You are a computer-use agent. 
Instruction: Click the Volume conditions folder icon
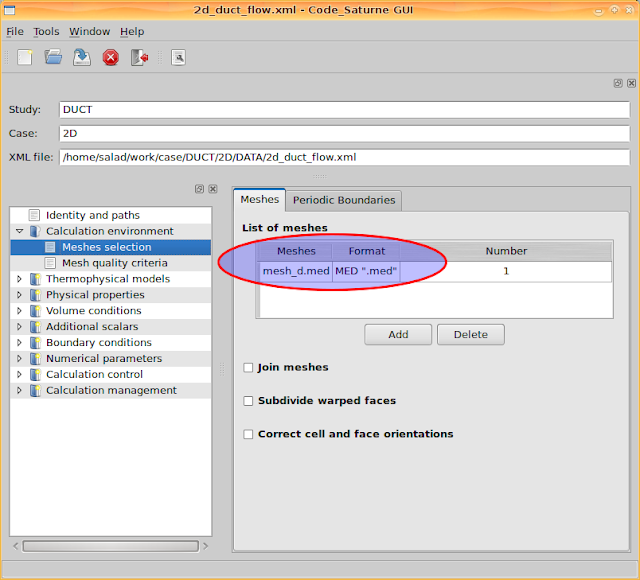[x=36, y=311]
